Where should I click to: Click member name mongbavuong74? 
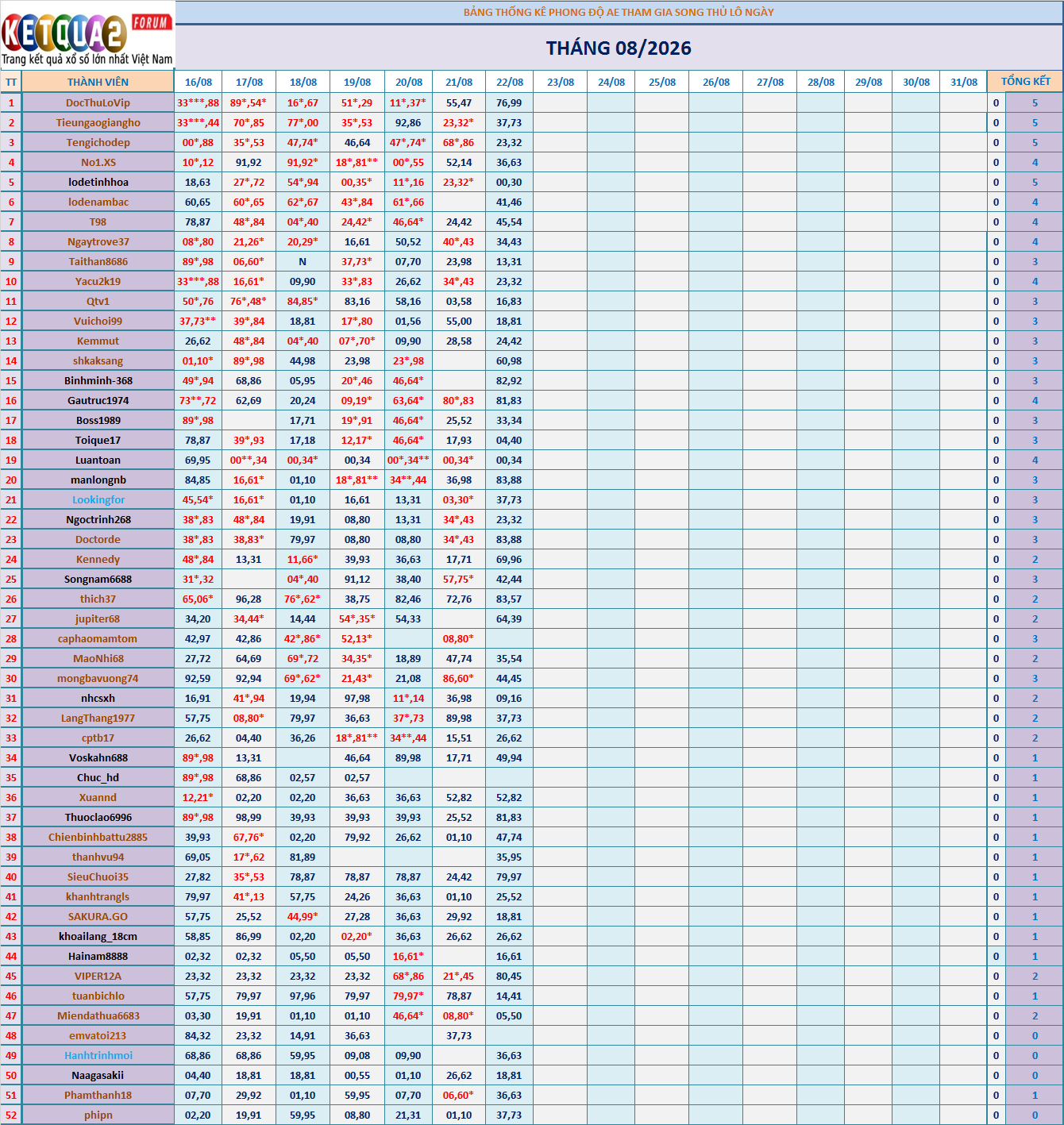click(98, 678)
